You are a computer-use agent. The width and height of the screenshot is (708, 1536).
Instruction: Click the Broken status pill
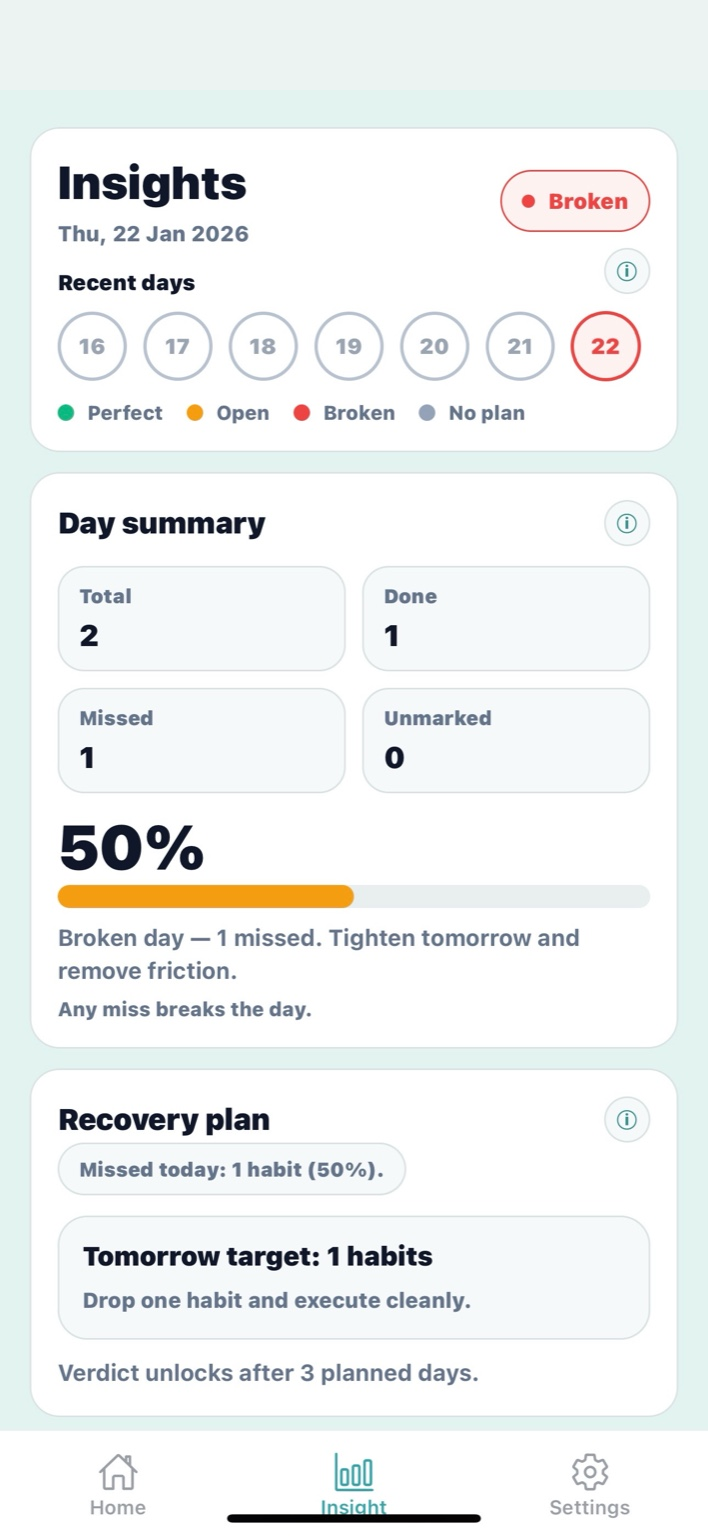pyautogui.click(x=575, y=201)
